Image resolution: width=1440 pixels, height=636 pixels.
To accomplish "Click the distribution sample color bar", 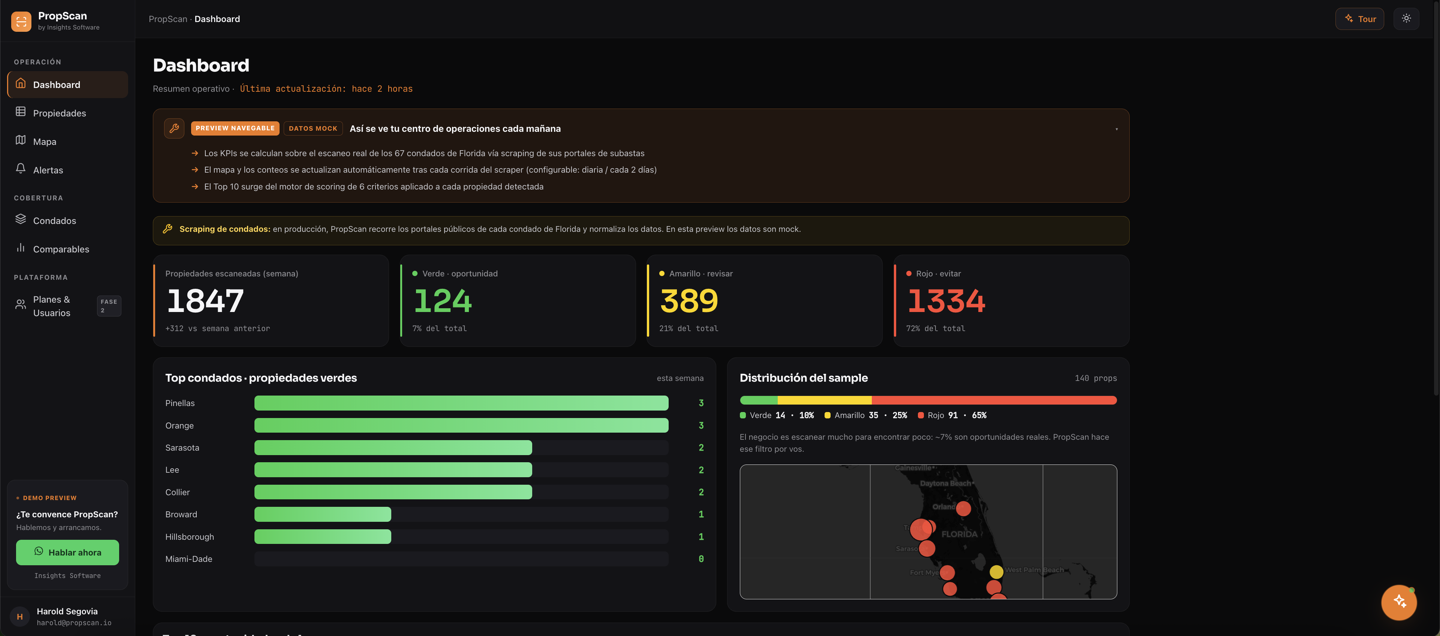I will (x=928, y=400).
